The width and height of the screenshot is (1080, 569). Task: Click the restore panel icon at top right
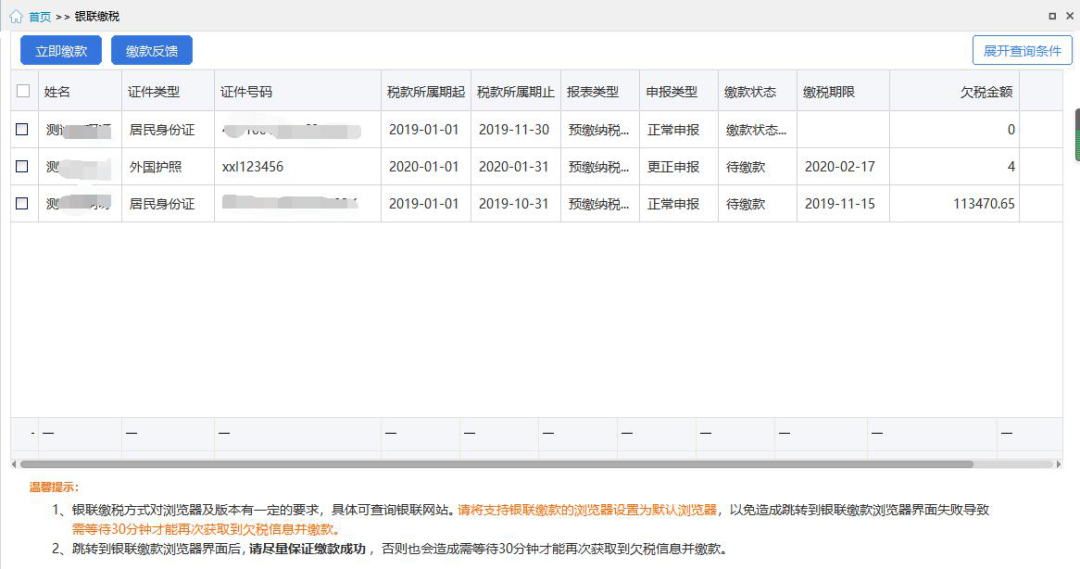1051,17
